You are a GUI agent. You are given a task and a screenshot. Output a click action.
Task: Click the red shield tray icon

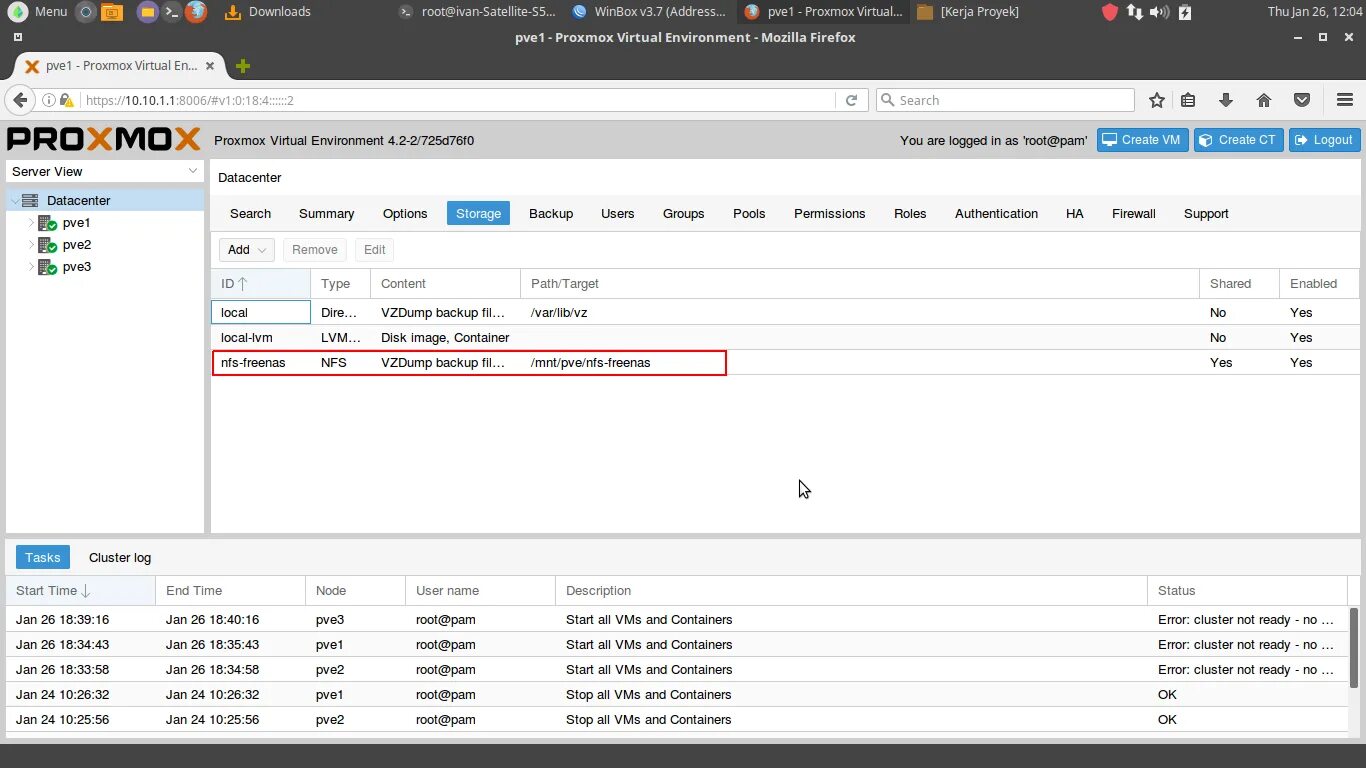1110,12
